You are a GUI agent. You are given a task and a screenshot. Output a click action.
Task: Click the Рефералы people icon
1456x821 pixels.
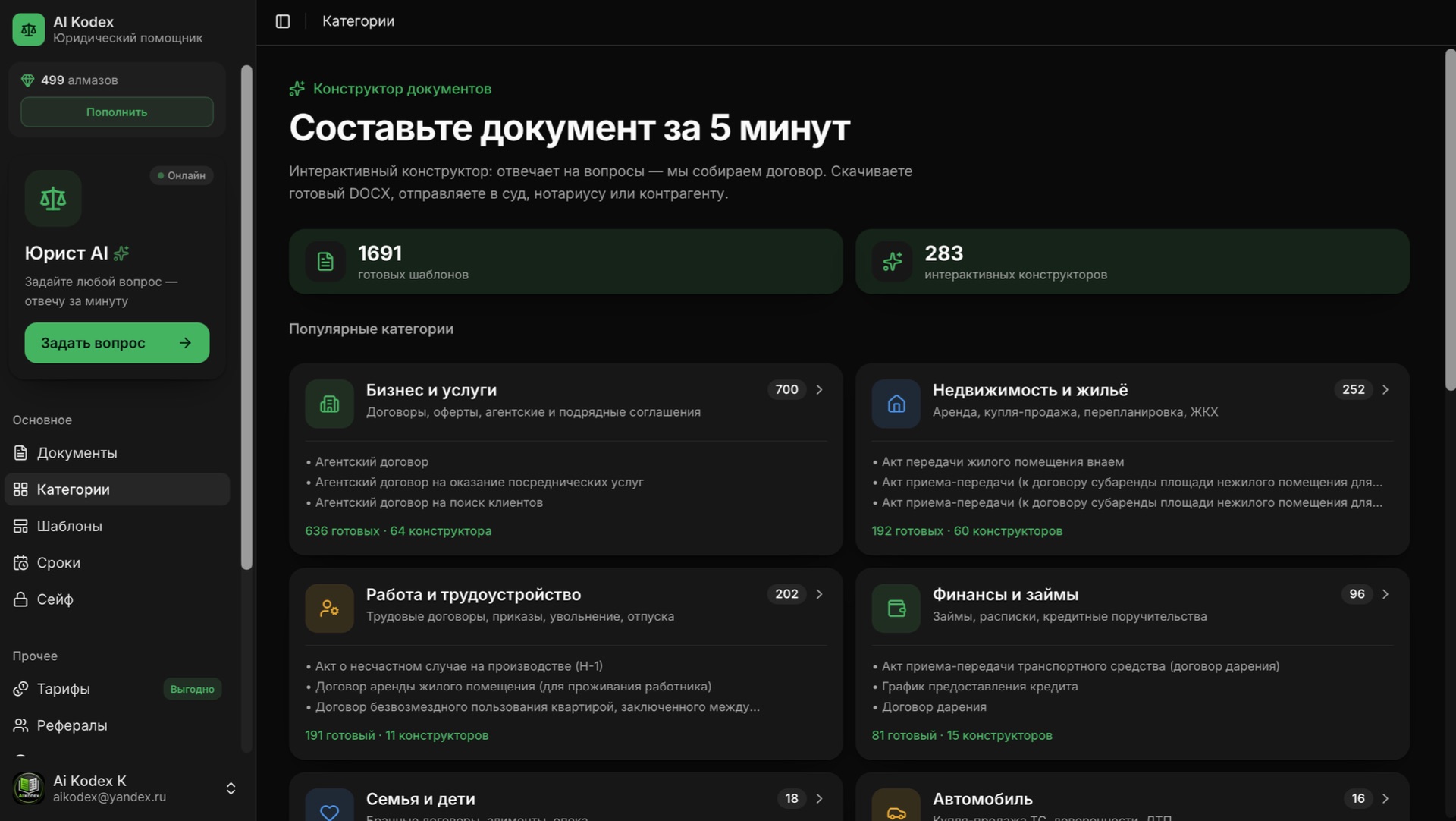[21, 725]
